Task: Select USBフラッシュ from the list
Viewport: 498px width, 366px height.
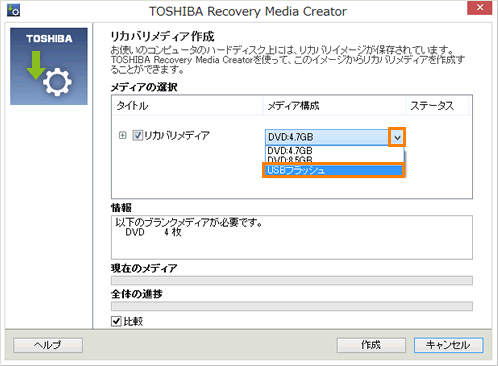Action: click(x=333, y=170)
